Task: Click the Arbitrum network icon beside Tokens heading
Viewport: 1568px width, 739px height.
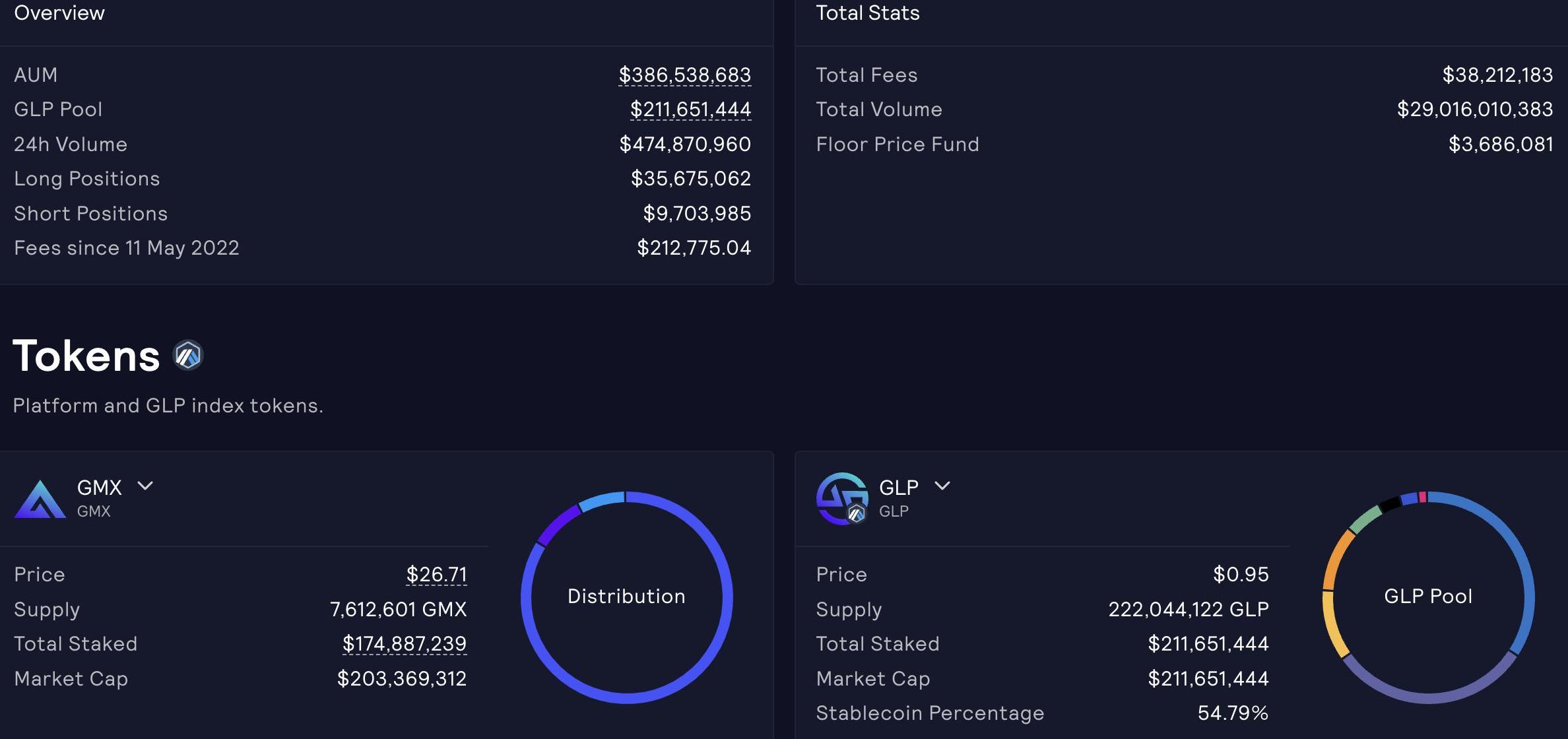Action: [x=188, y=356]
